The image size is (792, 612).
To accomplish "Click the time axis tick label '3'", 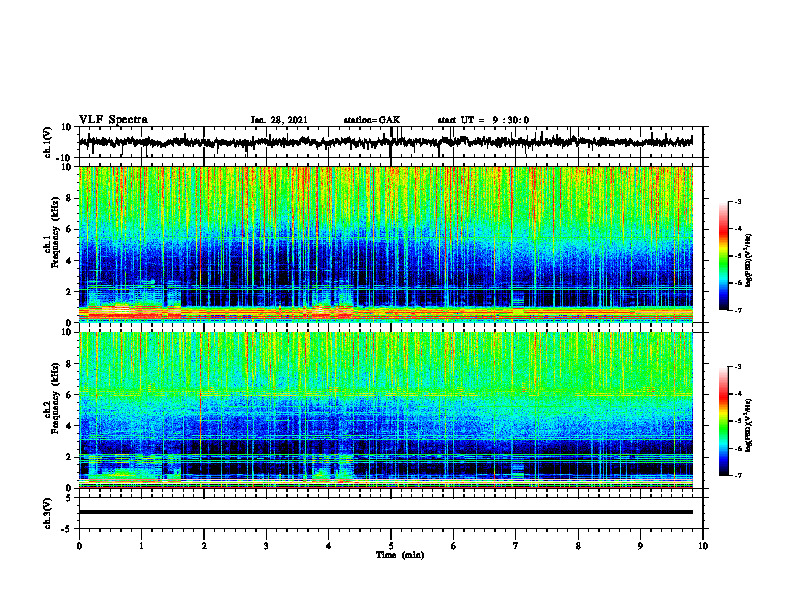I will 266,546.
